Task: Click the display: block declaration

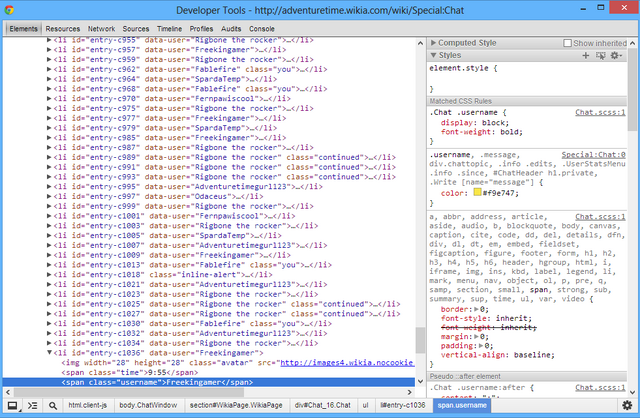Action: 475,123
